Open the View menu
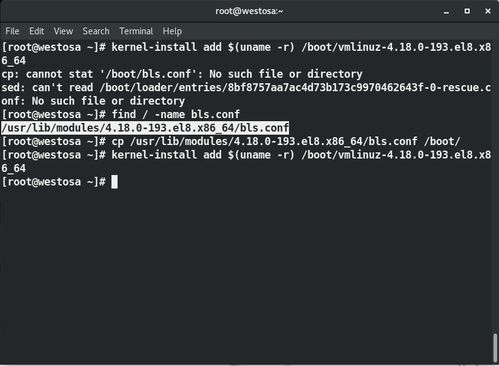Image resolution: width=499 pixels, height=366 pixels. (x=63, y=31)
